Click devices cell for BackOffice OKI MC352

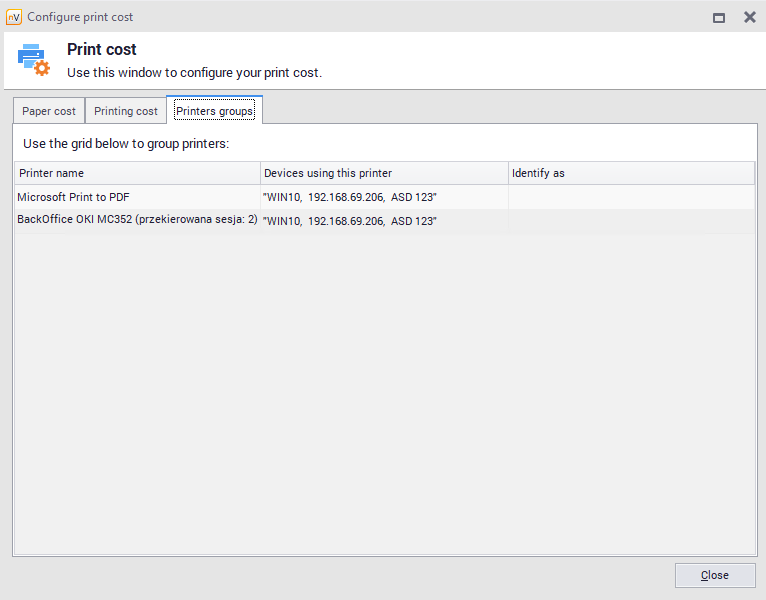[x=384, y=221]
